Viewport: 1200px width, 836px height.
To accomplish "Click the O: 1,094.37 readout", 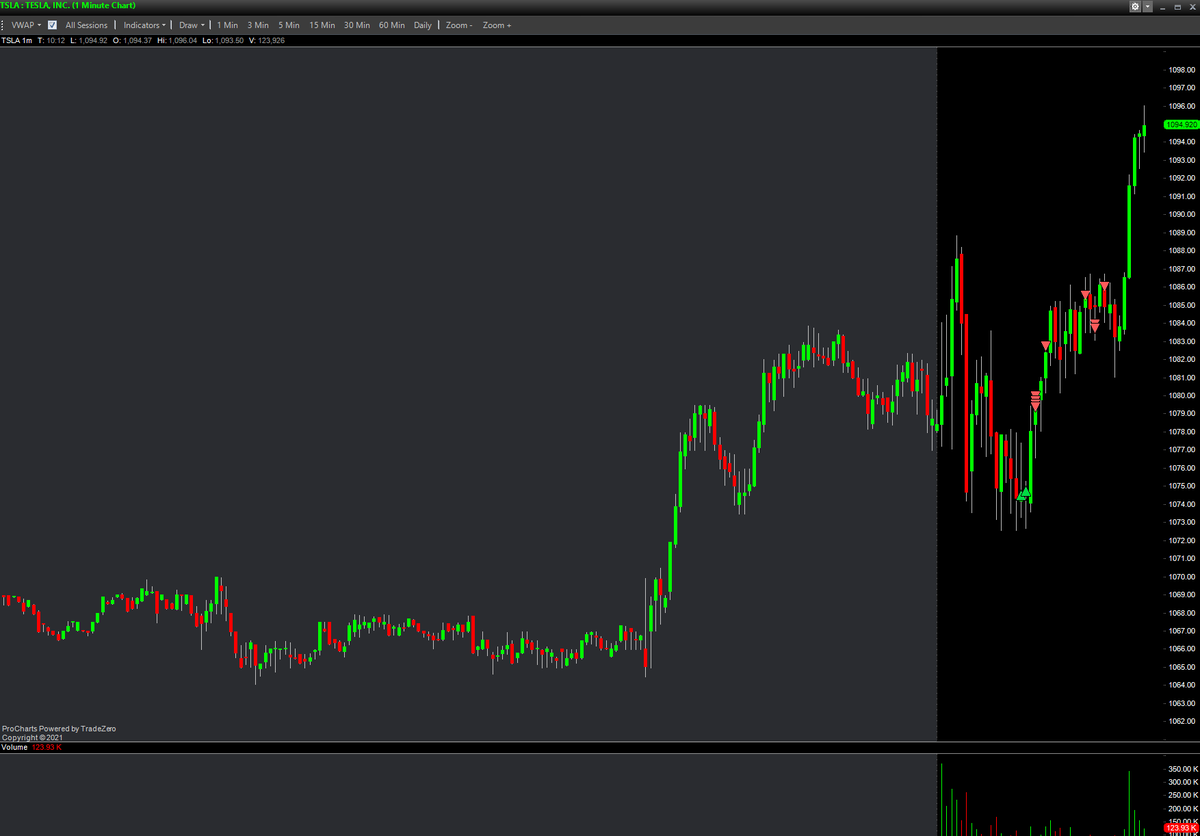I will (130, 41).
